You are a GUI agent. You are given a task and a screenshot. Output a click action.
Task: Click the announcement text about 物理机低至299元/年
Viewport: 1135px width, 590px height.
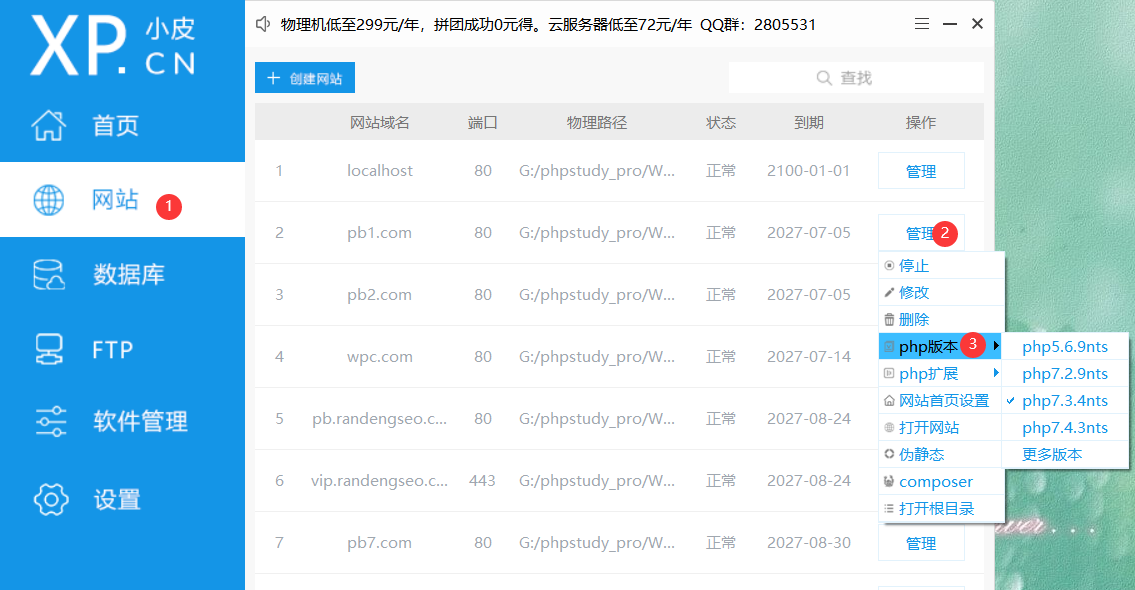point(548,25)
